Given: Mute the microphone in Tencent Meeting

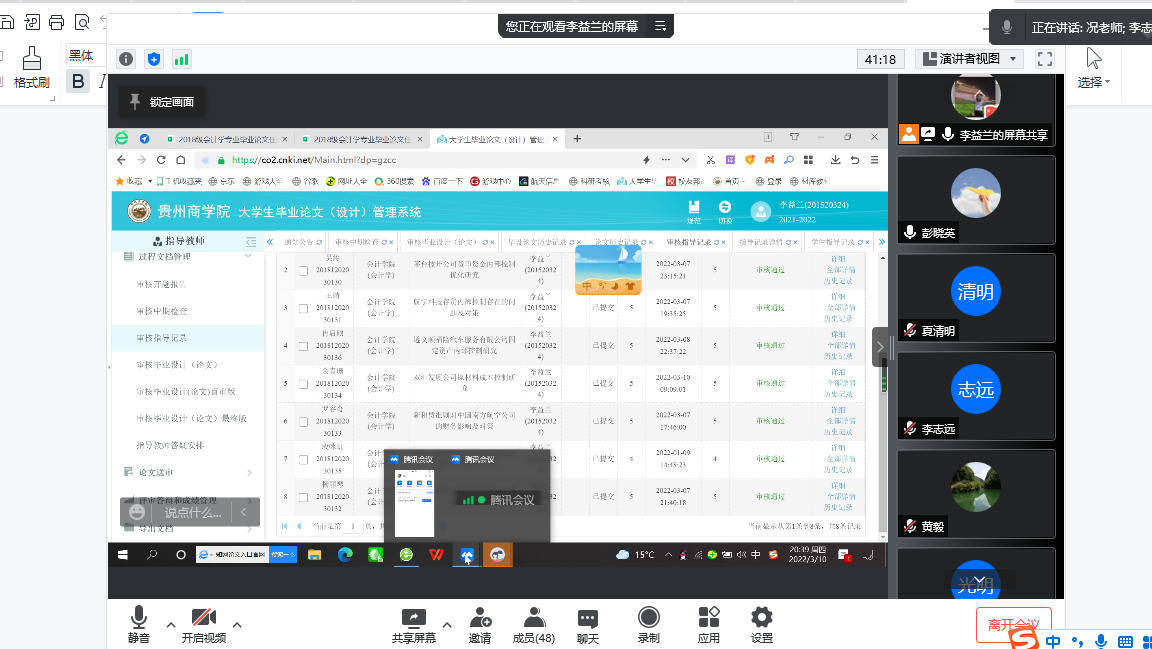Looking at the screenshot, I should (138, 617).
